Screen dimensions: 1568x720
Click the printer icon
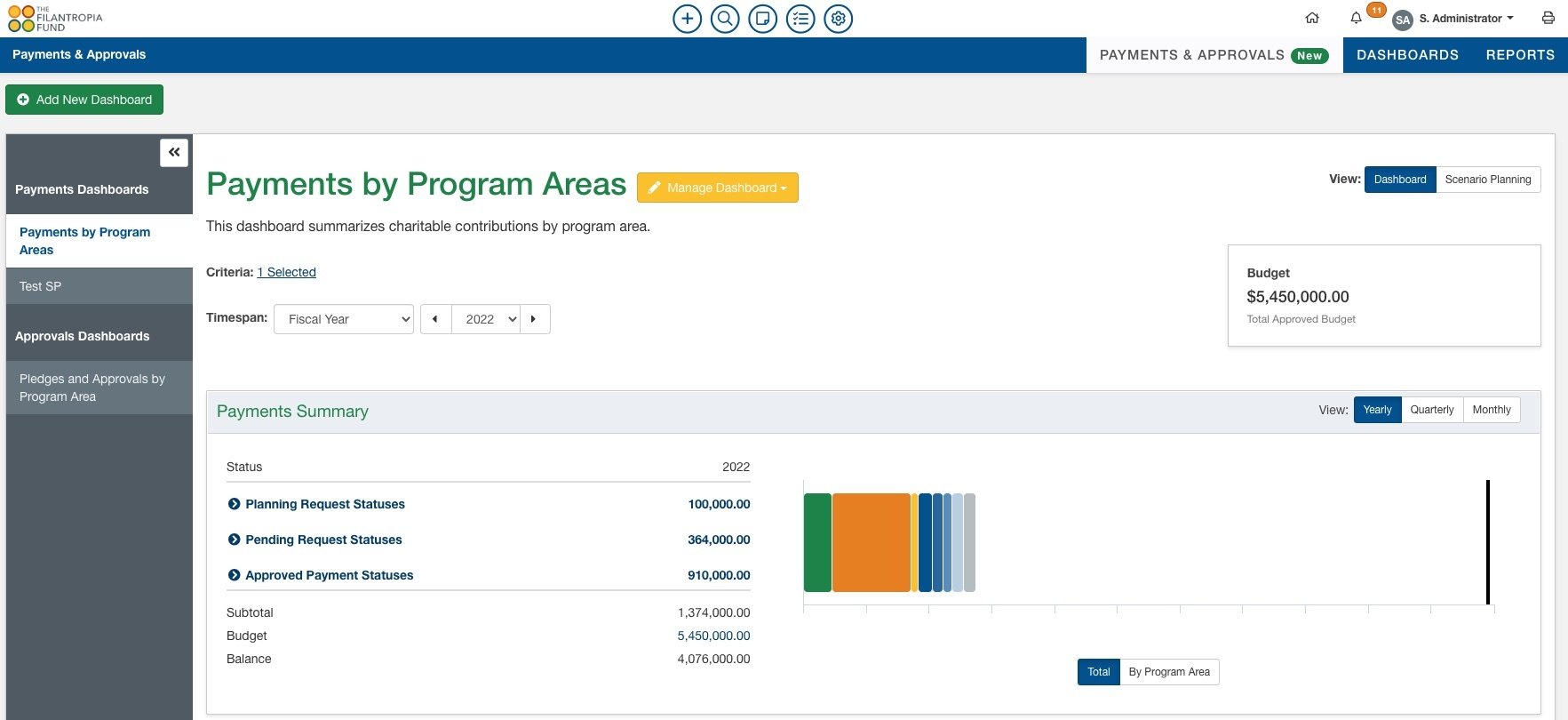[1548, 19]
